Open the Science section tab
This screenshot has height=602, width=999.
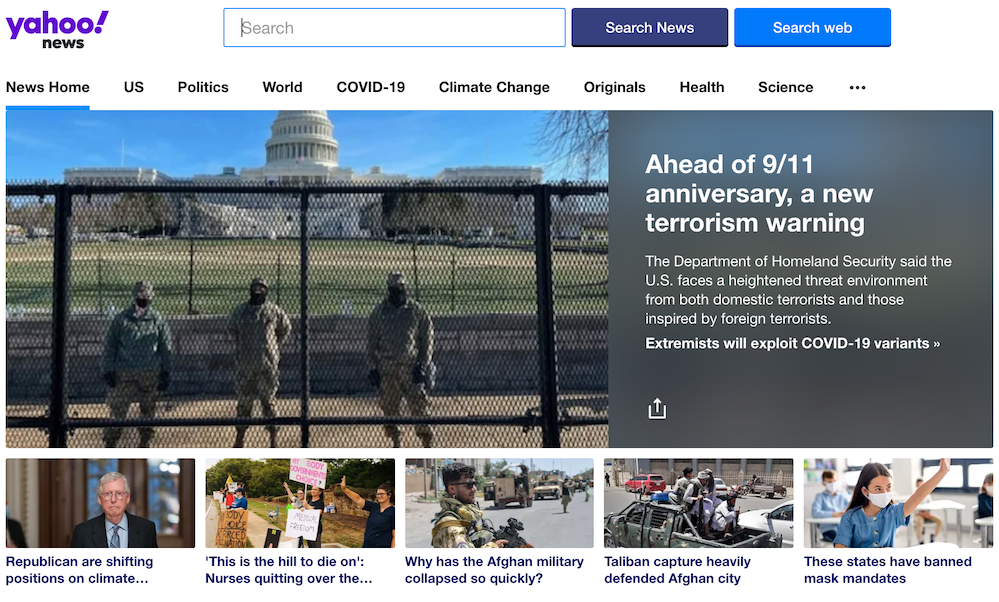(x=785, y=88)
